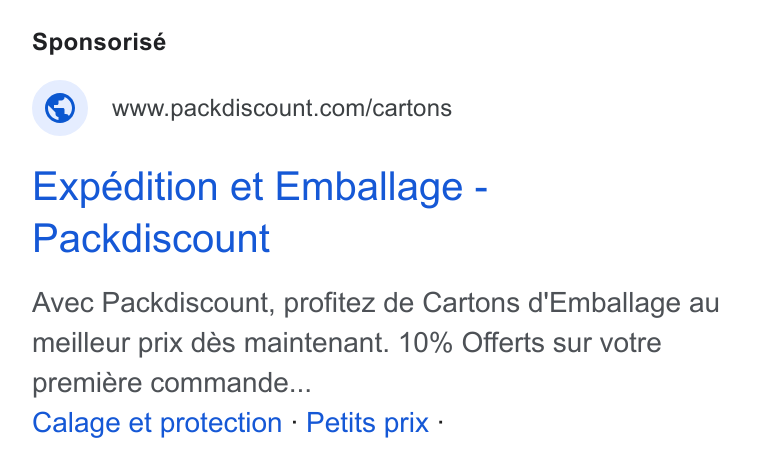Click the blue globe favicon icon
The height and width of the screenshot is (466, 760).
point(60,108)
